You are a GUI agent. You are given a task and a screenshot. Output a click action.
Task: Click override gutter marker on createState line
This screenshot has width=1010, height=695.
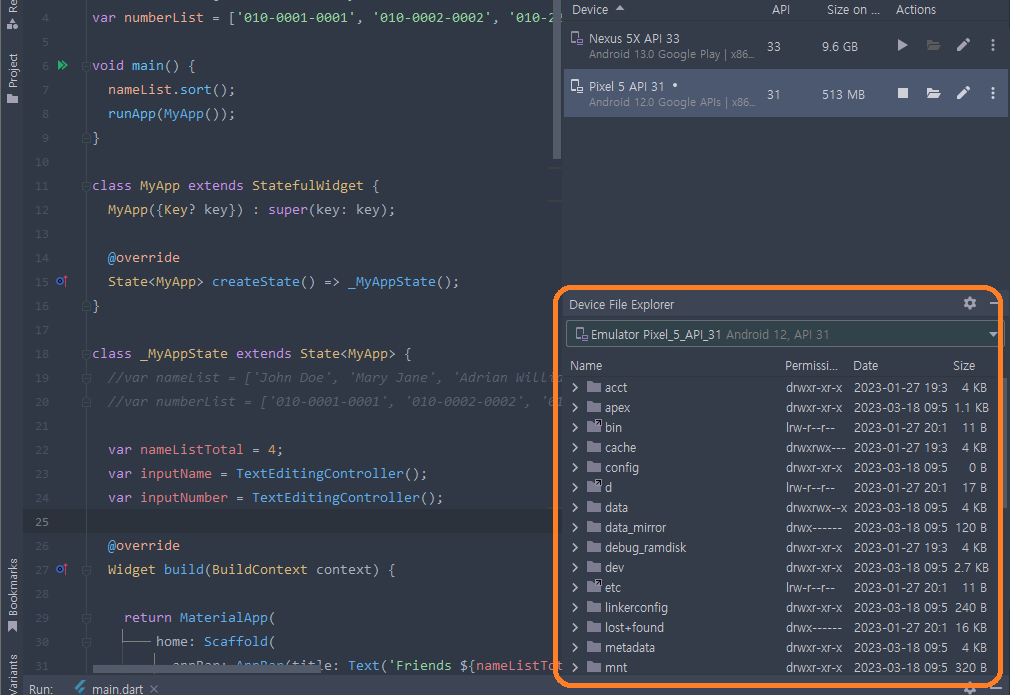coord(61,282)
